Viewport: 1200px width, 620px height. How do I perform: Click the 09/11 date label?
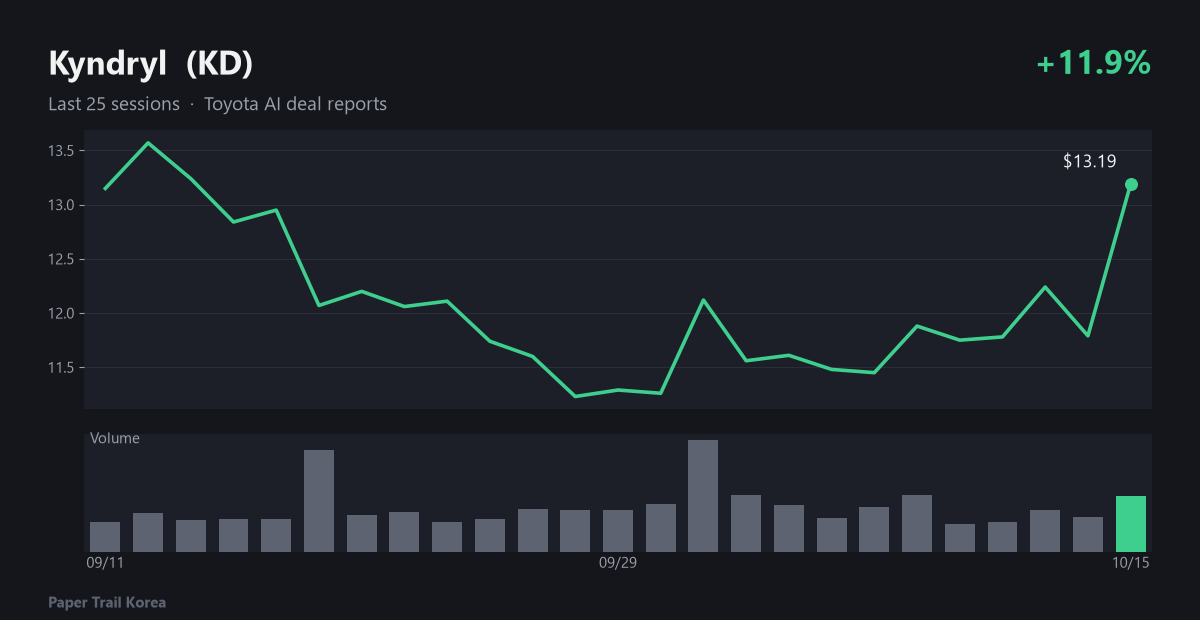click(105, 563)
